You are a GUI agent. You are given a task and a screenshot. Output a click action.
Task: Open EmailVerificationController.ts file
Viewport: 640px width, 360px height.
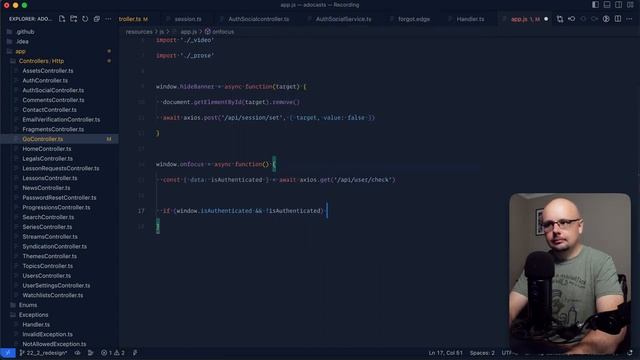click(61, 120)
